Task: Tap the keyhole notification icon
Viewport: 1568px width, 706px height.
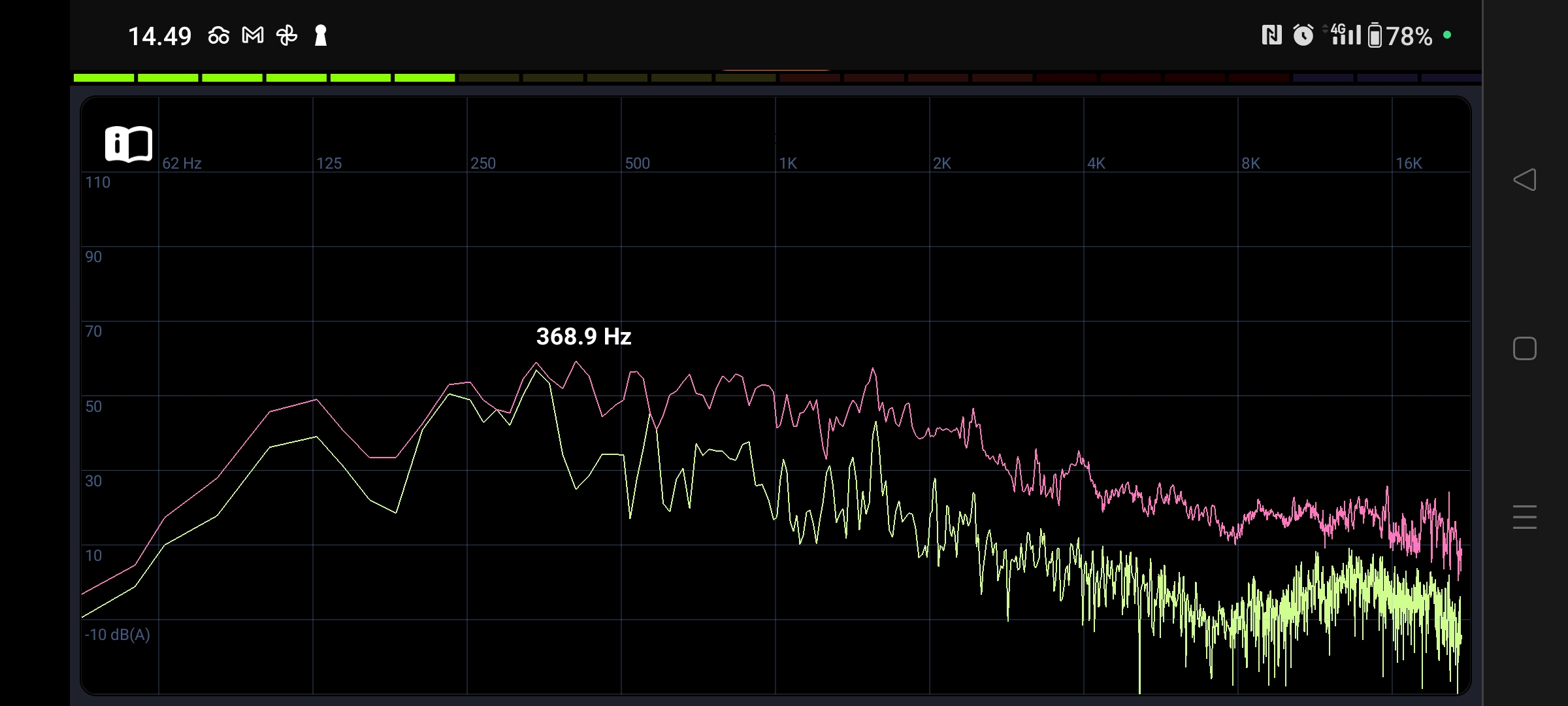Action: 320,35
